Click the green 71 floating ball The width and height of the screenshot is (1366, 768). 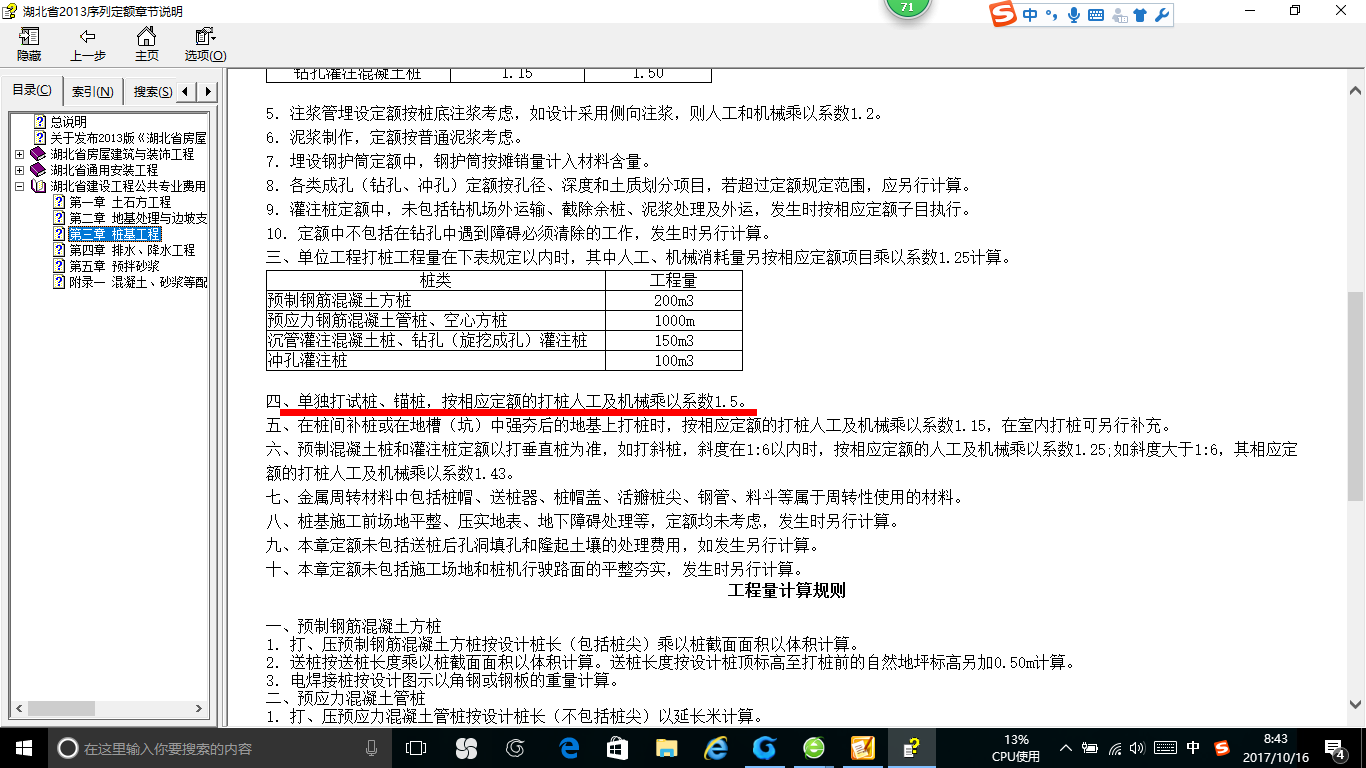tap(907, 6)
